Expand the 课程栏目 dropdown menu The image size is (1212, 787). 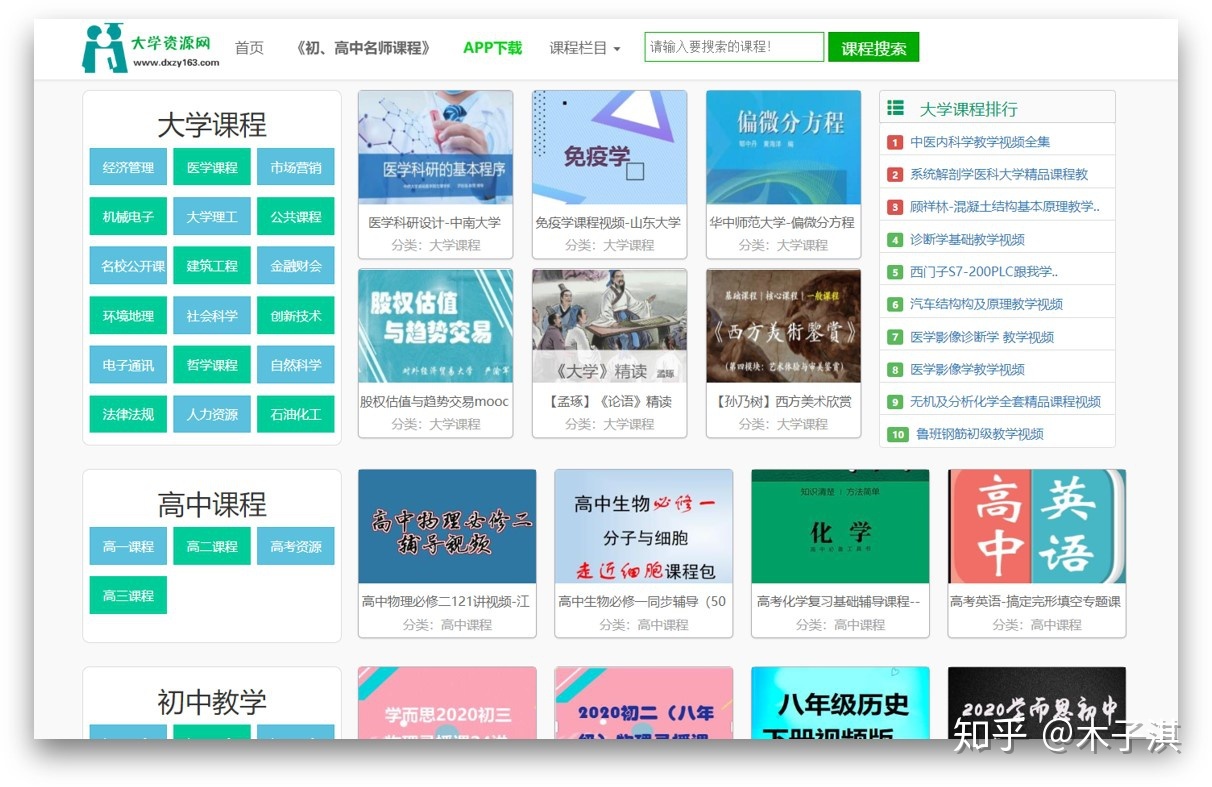click(x=585, y=48)
